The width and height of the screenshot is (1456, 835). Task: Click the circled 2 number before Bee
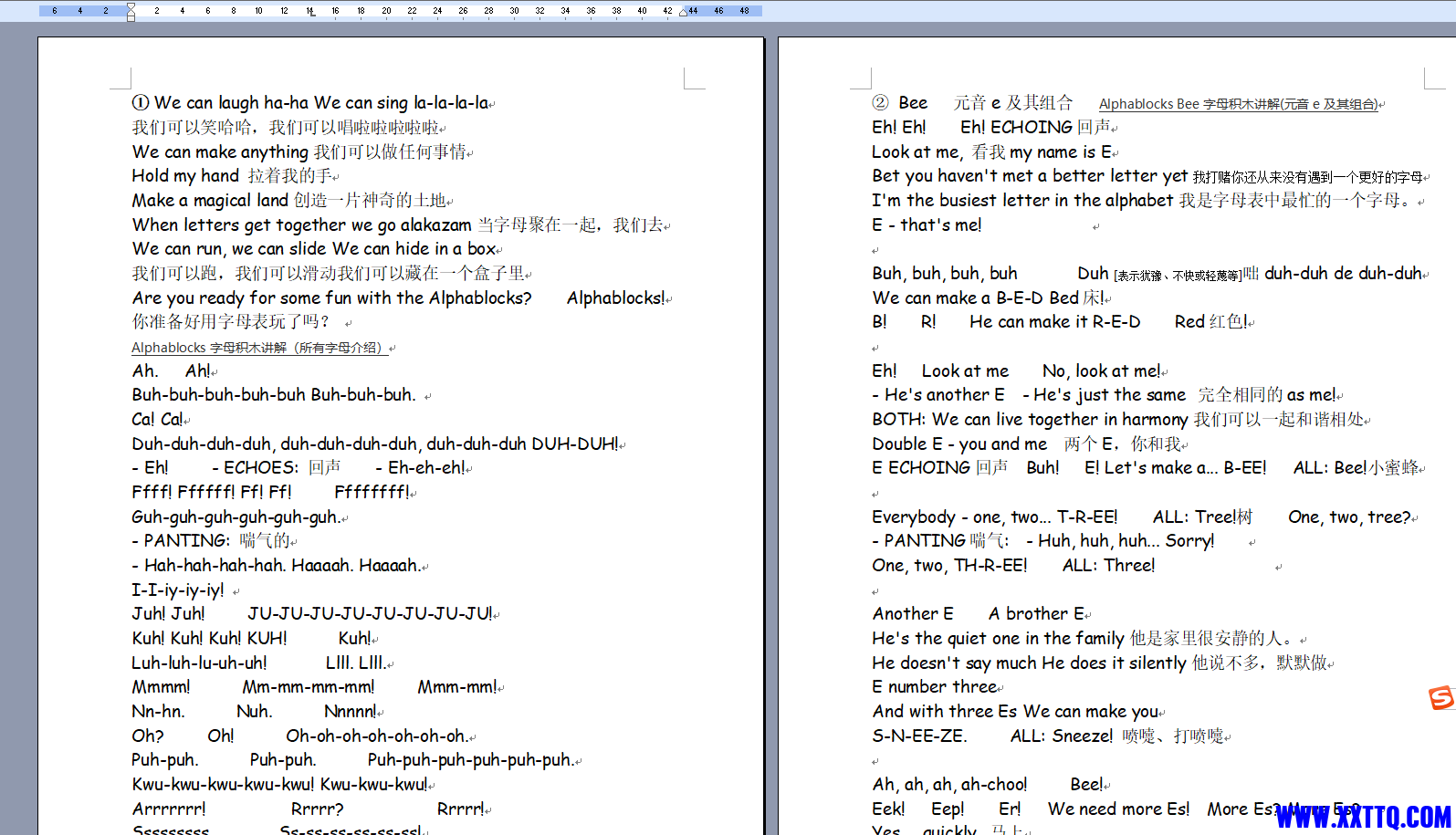click(880, 102)
